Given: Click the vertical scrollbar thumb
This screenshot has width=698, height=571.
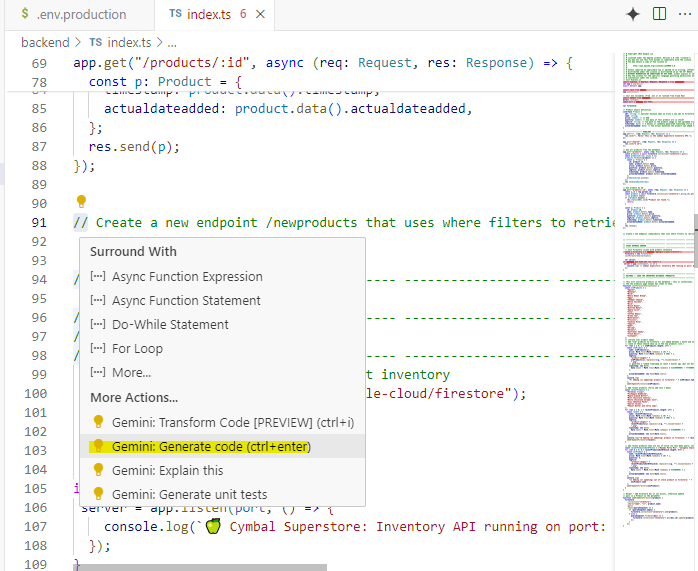Looking at the screenshot, I should point(696,239).
